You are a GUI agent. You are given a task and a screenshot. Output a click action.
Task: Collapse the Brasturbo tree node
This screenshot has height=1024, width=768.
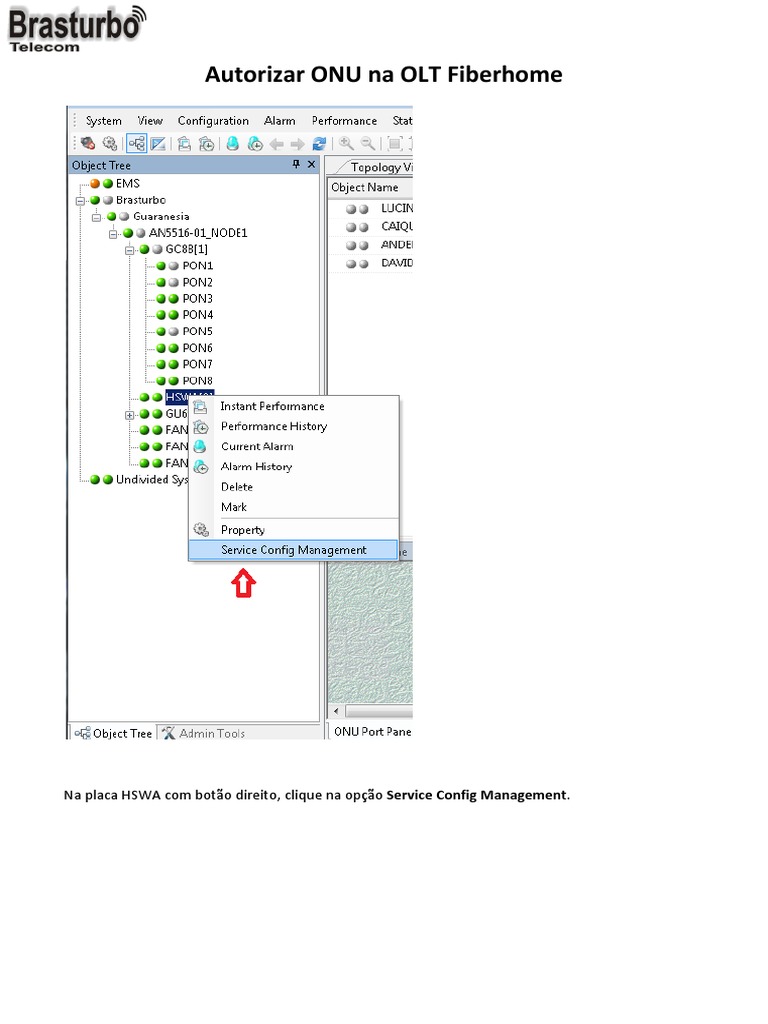[x=80, y=200]
